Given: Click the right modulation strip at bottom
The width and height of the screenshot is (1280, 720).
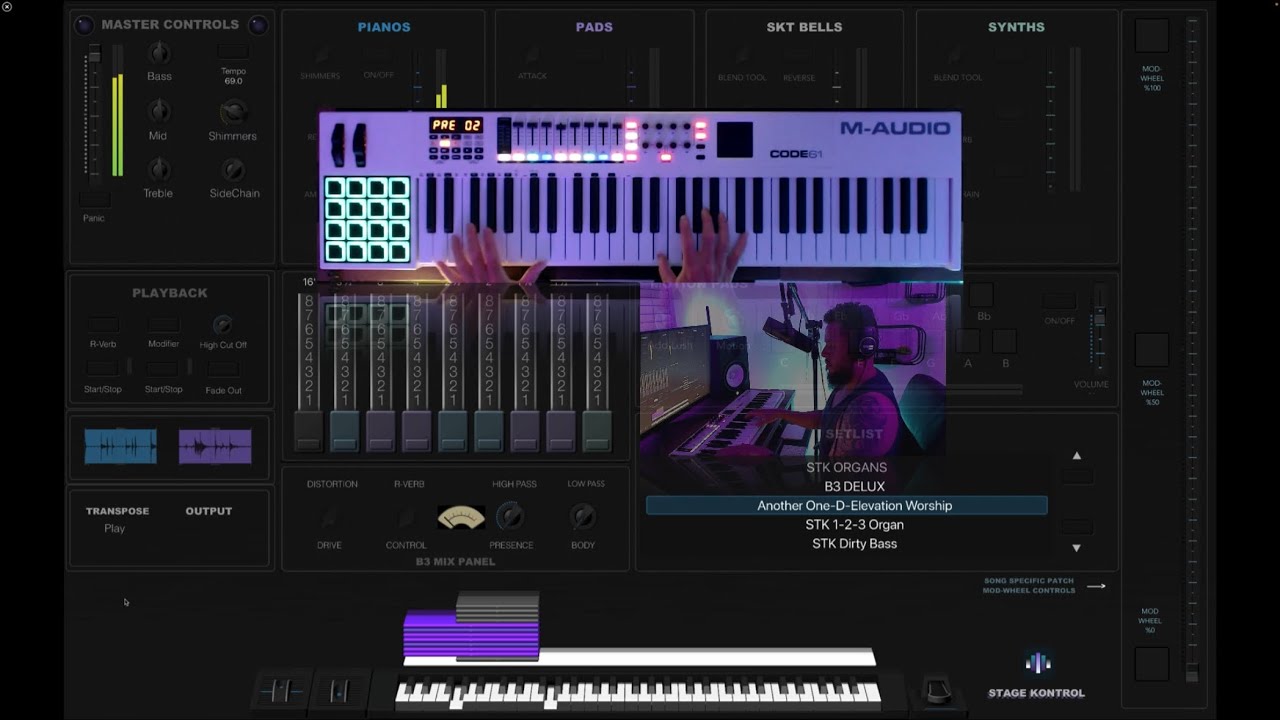Looking at the screenshot, I should pos(339,691).
